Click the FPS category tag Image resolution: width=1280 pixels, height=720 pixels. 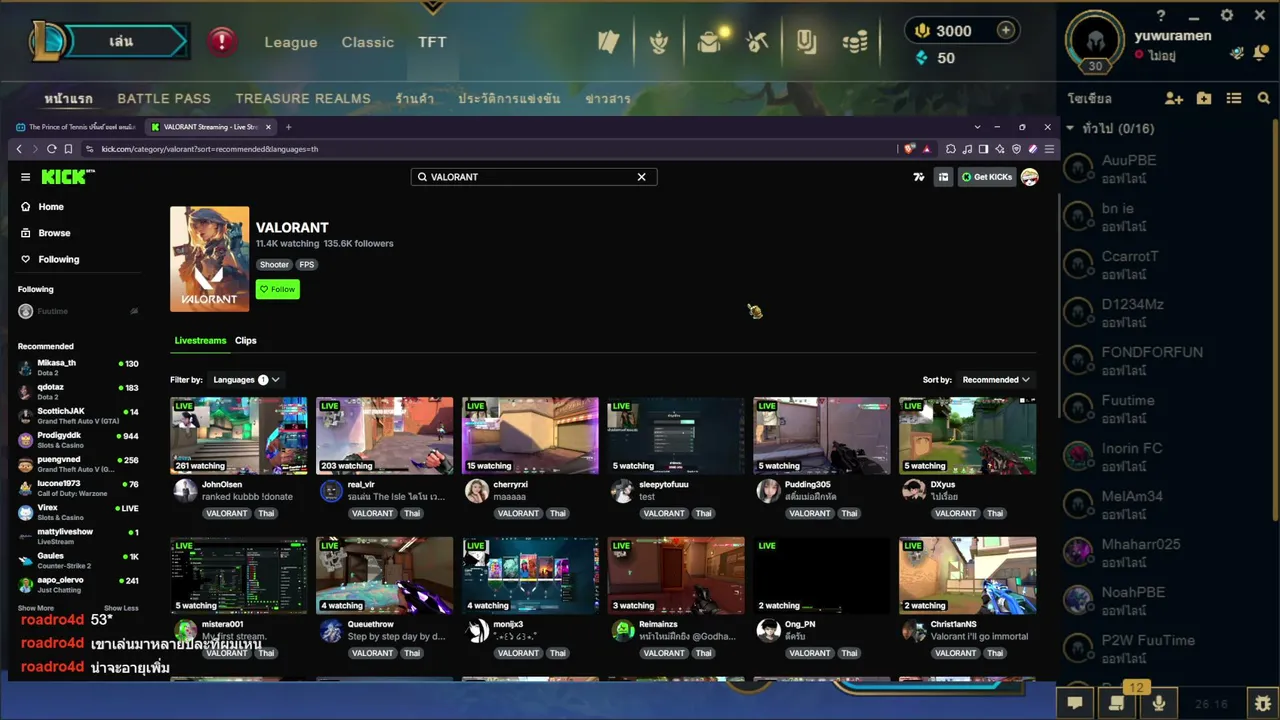(306, 265)
